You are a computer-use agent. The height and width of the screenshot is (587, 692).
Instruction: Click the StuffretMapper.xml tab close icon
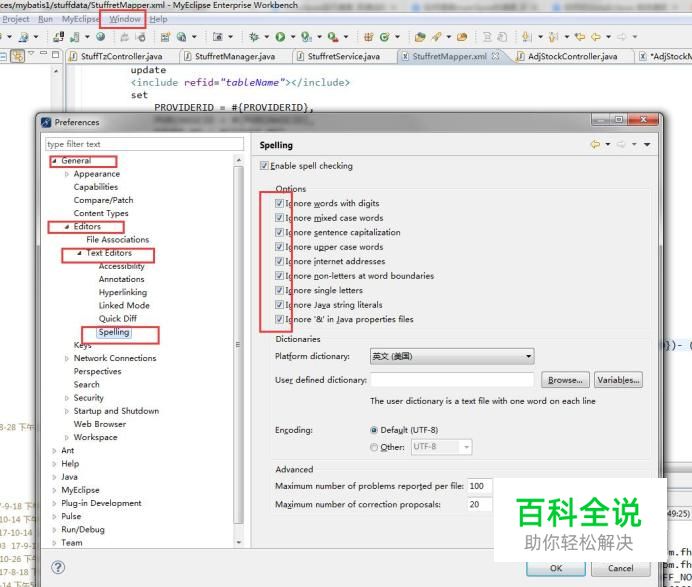coord(496,56)
